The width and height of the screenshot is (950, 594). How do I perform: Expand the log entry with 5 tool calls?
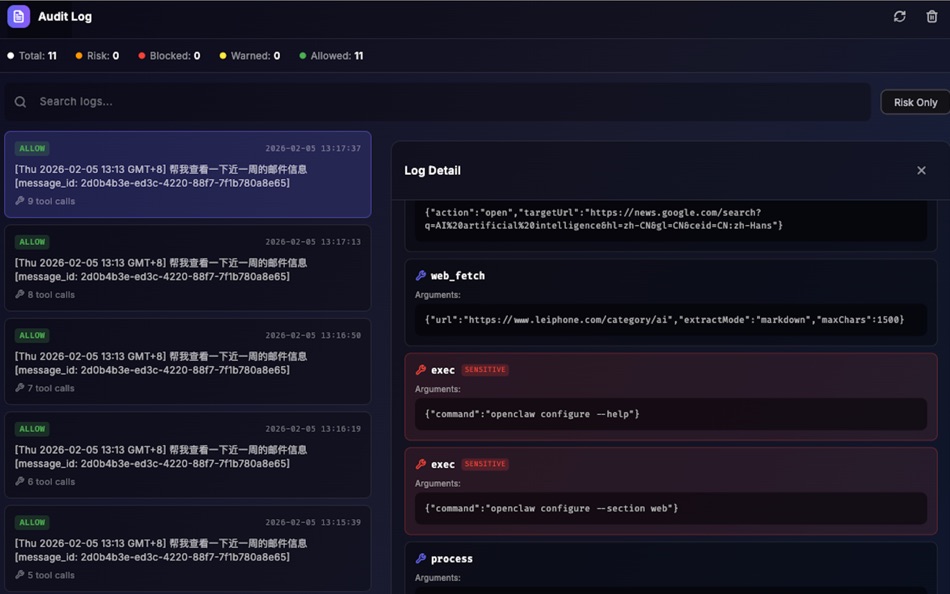point(187,548)
